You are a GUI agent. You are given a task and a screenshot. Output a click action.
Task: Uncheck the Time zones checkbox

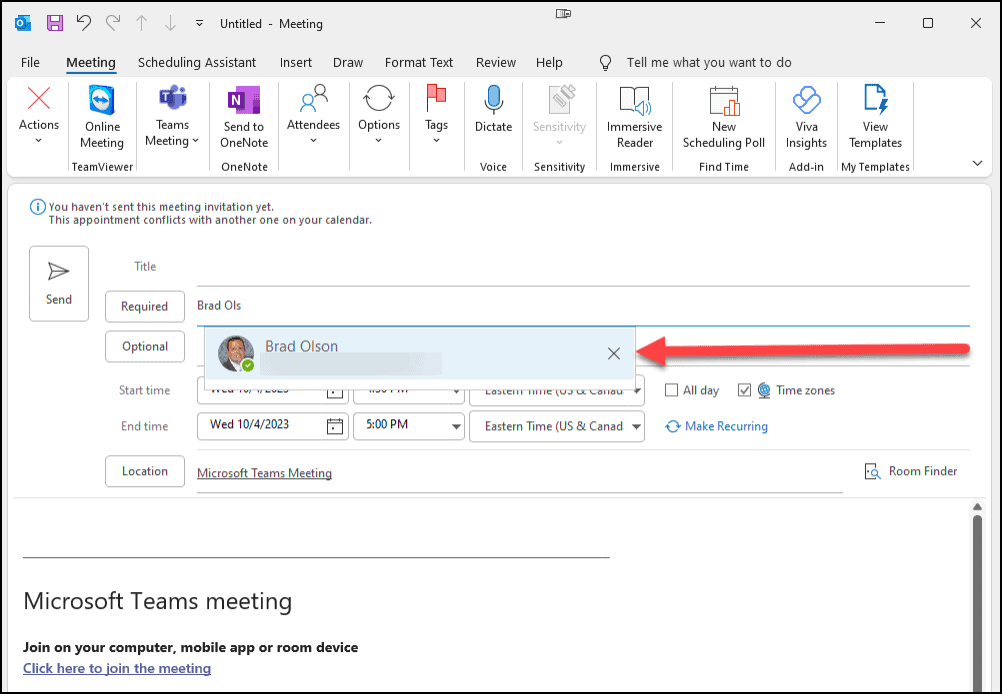click(x=744, y=390)
